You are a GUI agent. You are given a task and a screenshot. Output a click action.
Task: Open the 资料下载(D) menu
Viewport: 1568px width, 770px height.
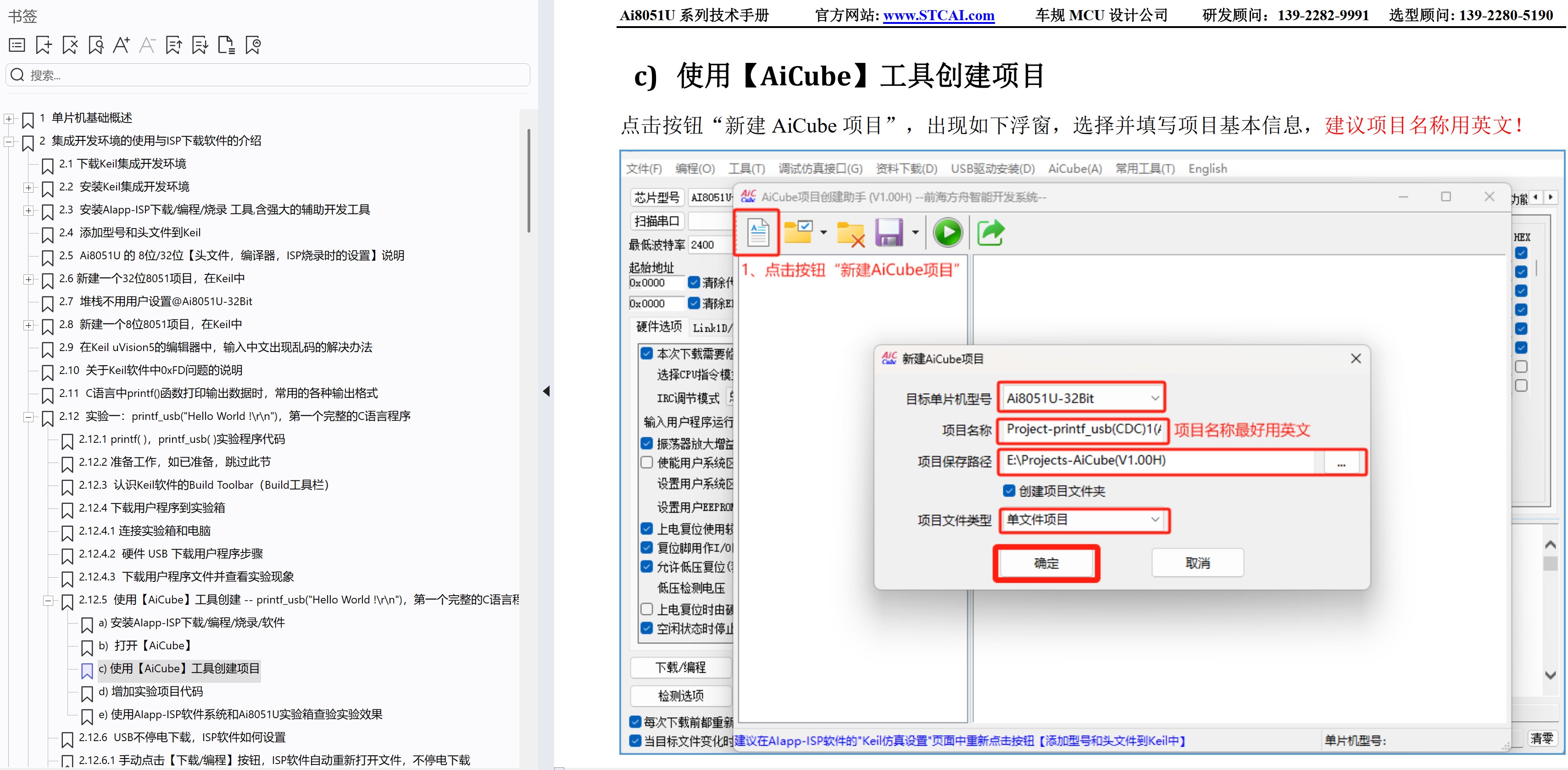[x=906, y=169]
